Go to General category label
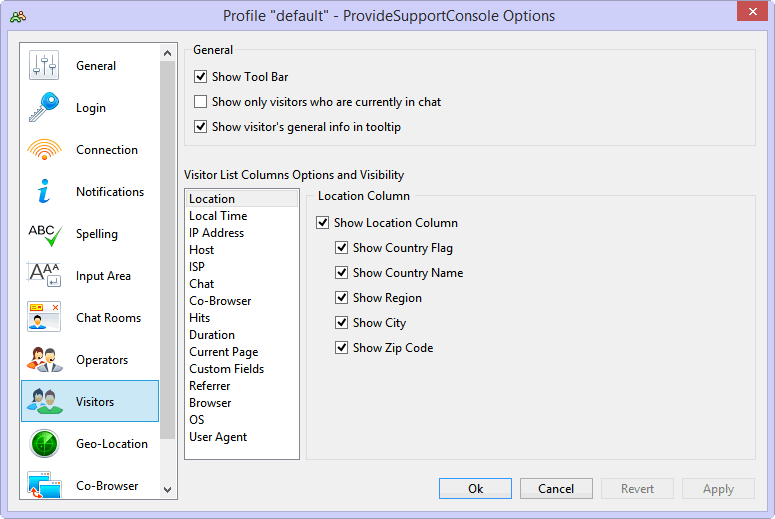Image resolution: width=775 pixels, height=519 pixels. click(96, 66)
